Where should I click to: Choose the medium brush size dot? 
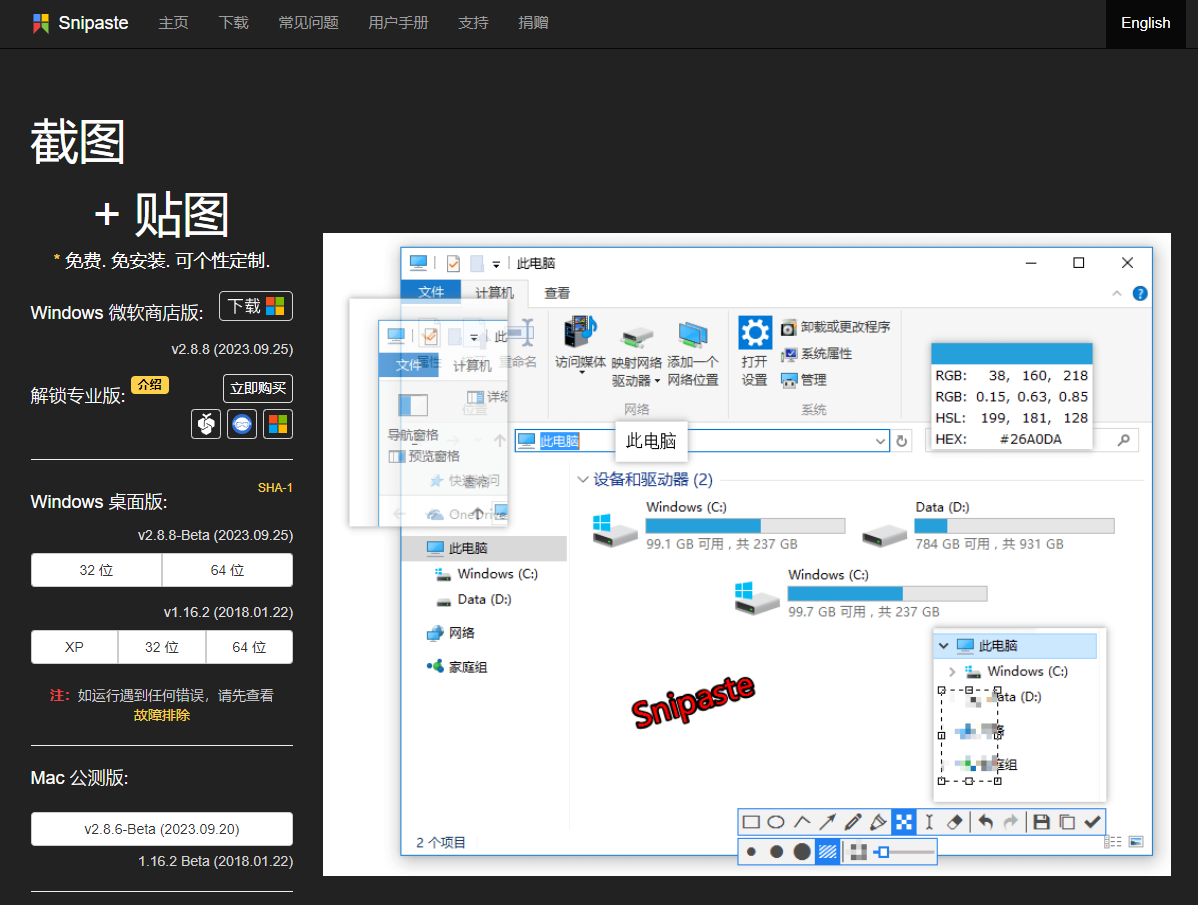[776, 852]
